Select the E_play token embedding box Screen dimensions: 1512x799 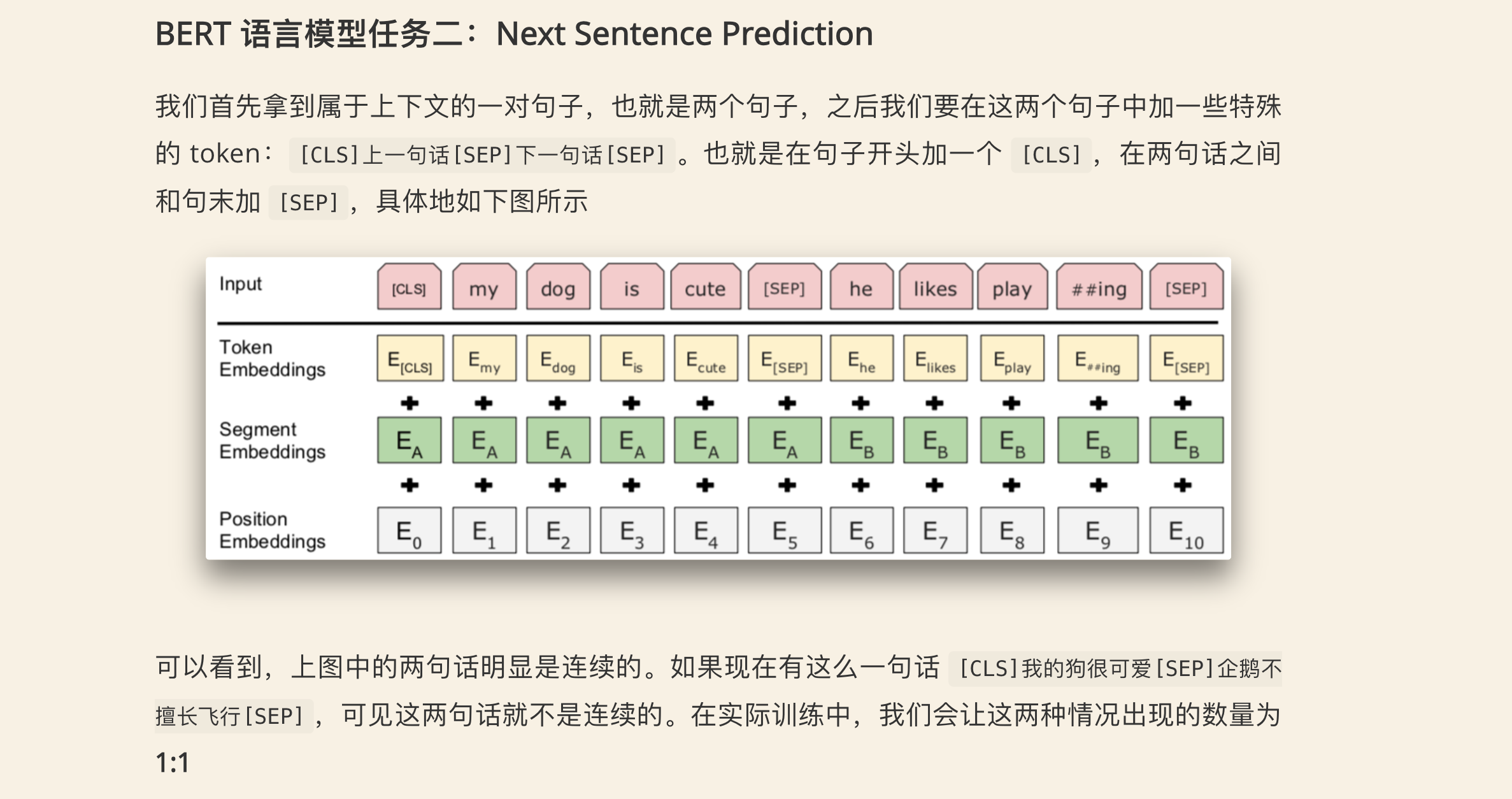click(1011, 359)
